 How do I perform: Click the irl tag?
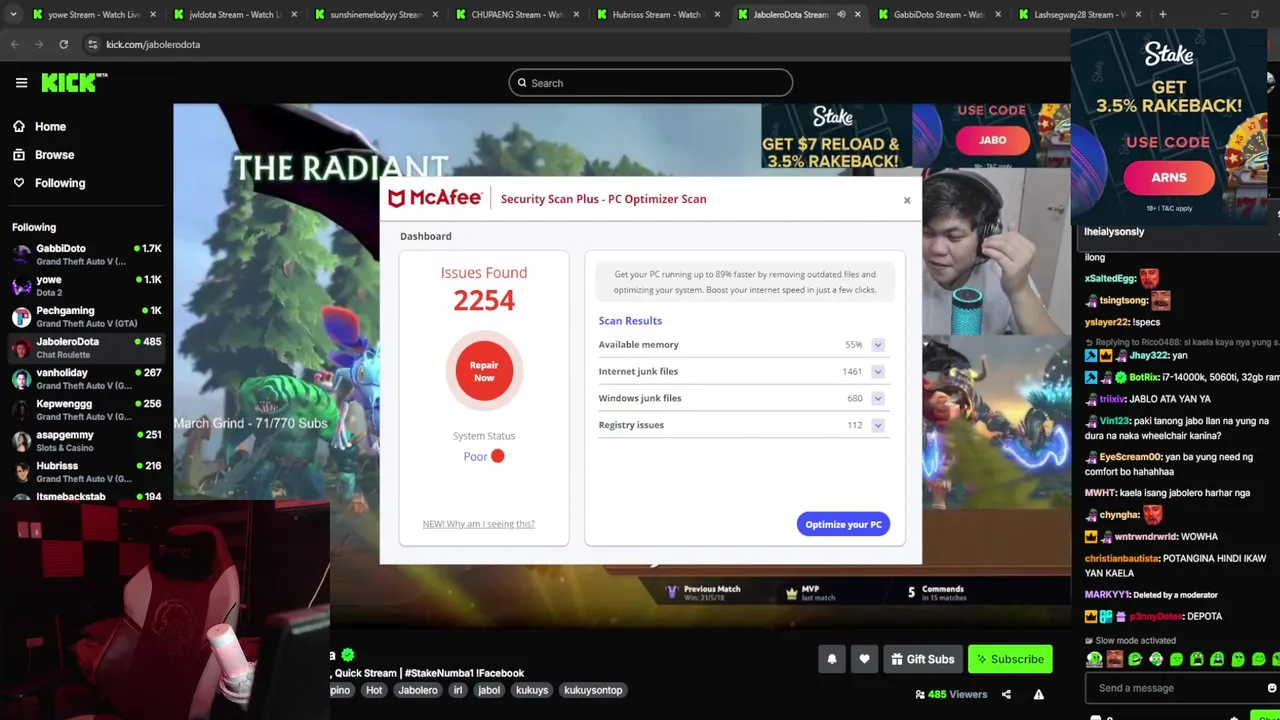(x=458, y=690)
